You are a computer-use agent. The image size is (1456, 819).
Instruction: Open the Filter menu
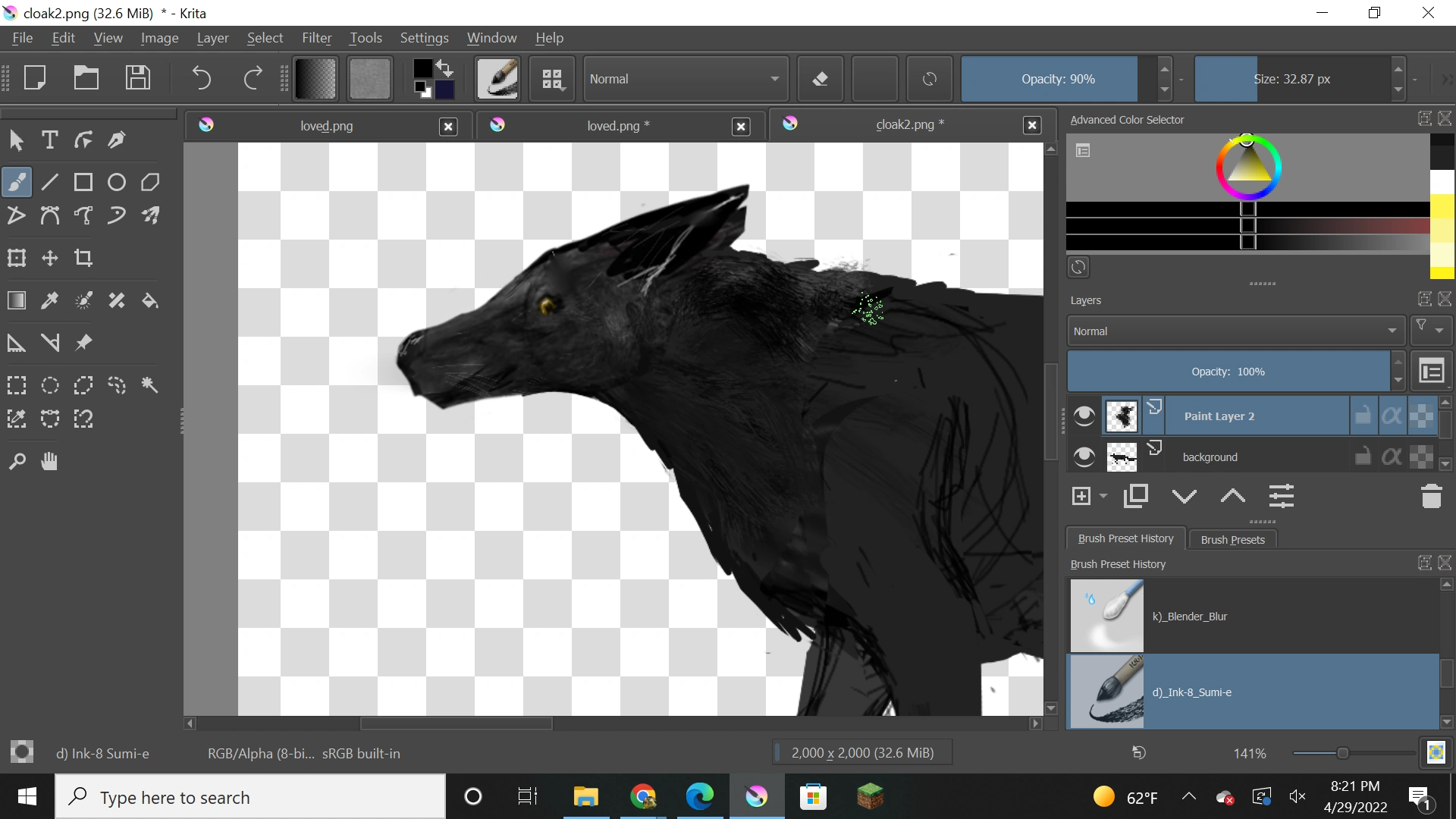316,38
